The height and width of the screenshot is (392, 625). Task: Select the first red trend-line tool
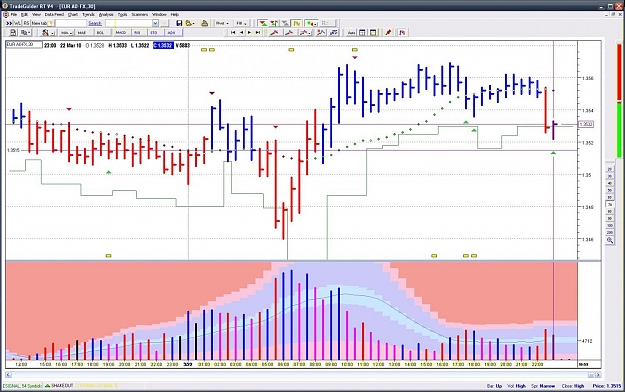click(274, 32)
